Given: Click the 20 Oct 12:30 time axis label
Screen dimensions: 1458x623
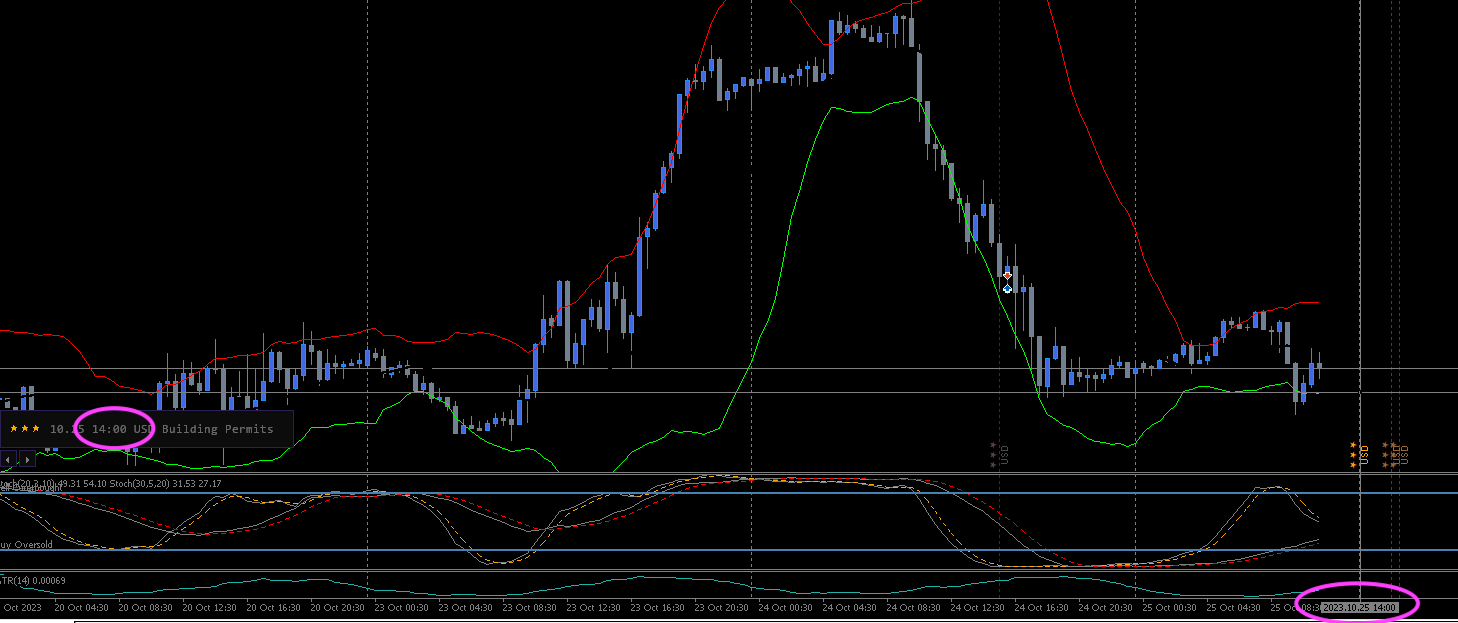Looking at the screenshot, I should [x=210, y=607].
